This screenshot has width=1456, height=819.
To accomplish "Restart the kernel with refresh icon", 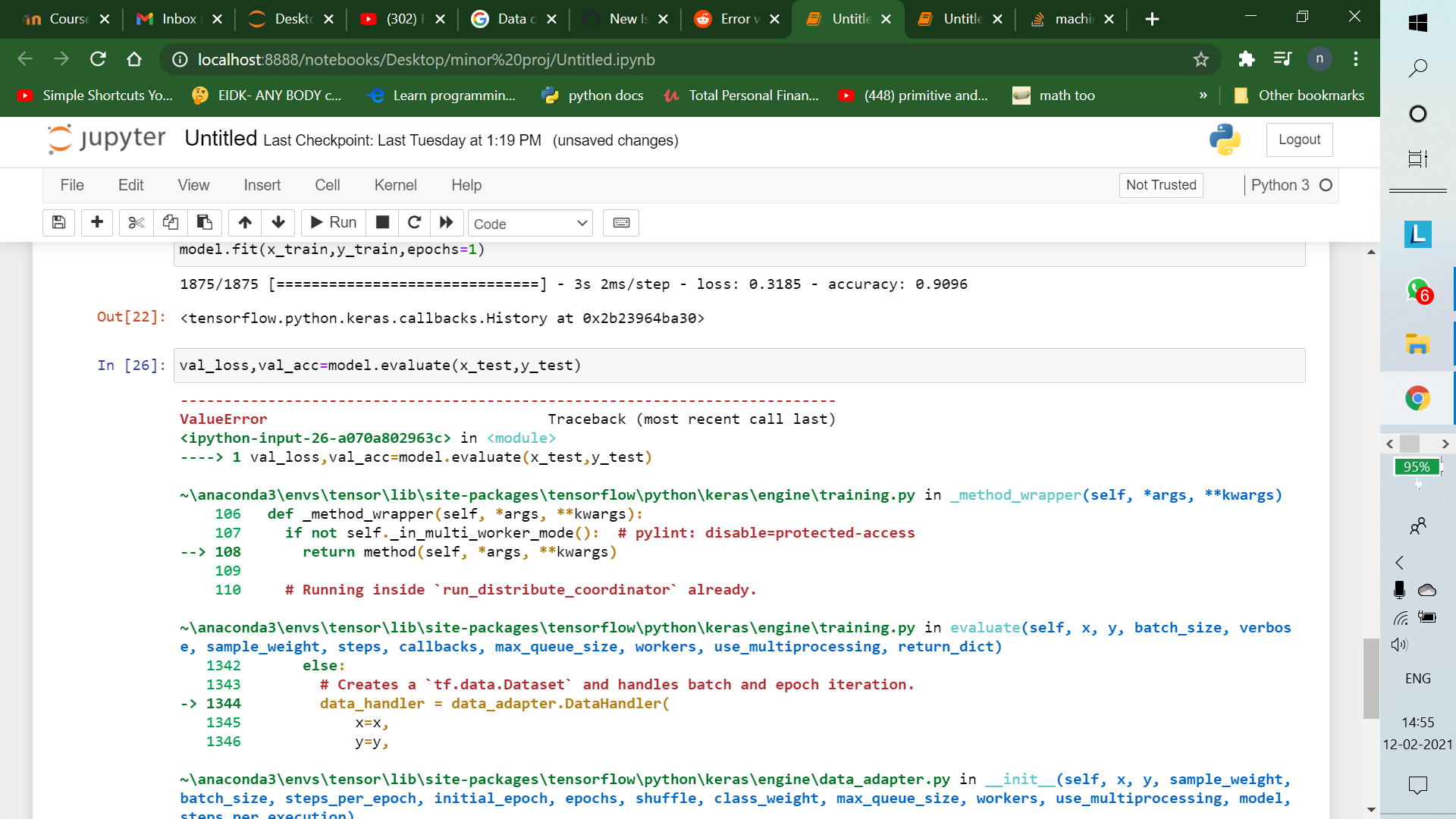I will click(414, 222).
